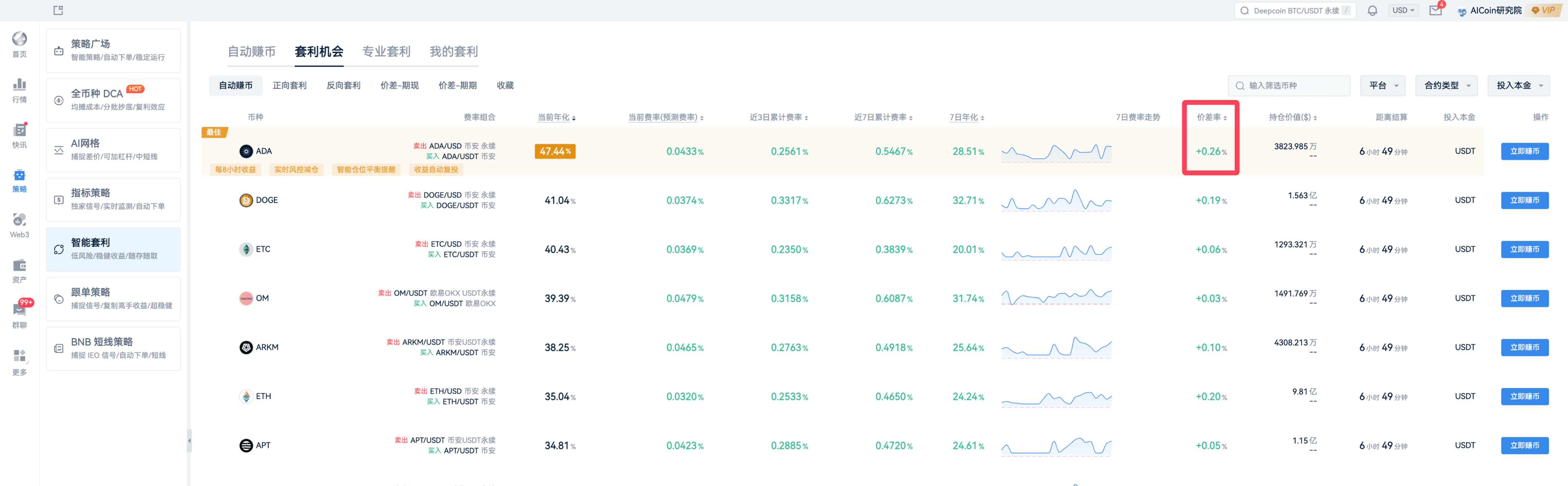Click the ETC coin icon
This screenshot has height=486, width=1568.
click(246, 249)
